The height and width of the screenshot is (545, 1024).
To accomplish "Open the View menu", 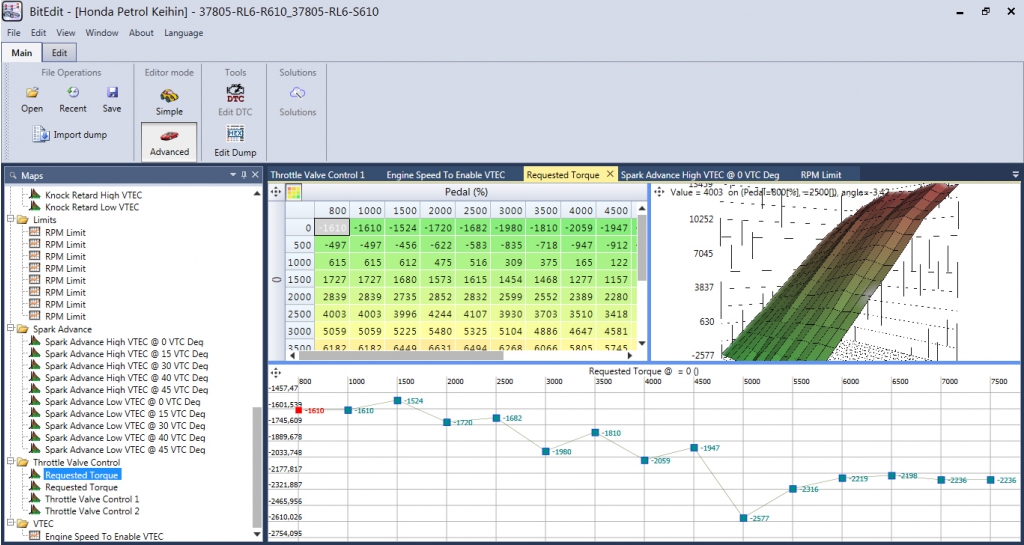I will [65, 33].
